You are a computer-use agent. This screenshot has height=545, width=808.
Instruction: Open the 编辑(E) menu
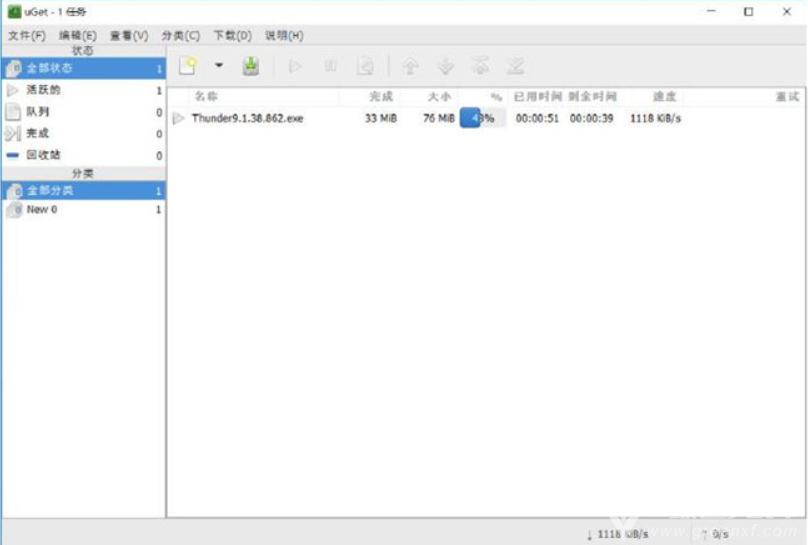[x=78, y=36]
